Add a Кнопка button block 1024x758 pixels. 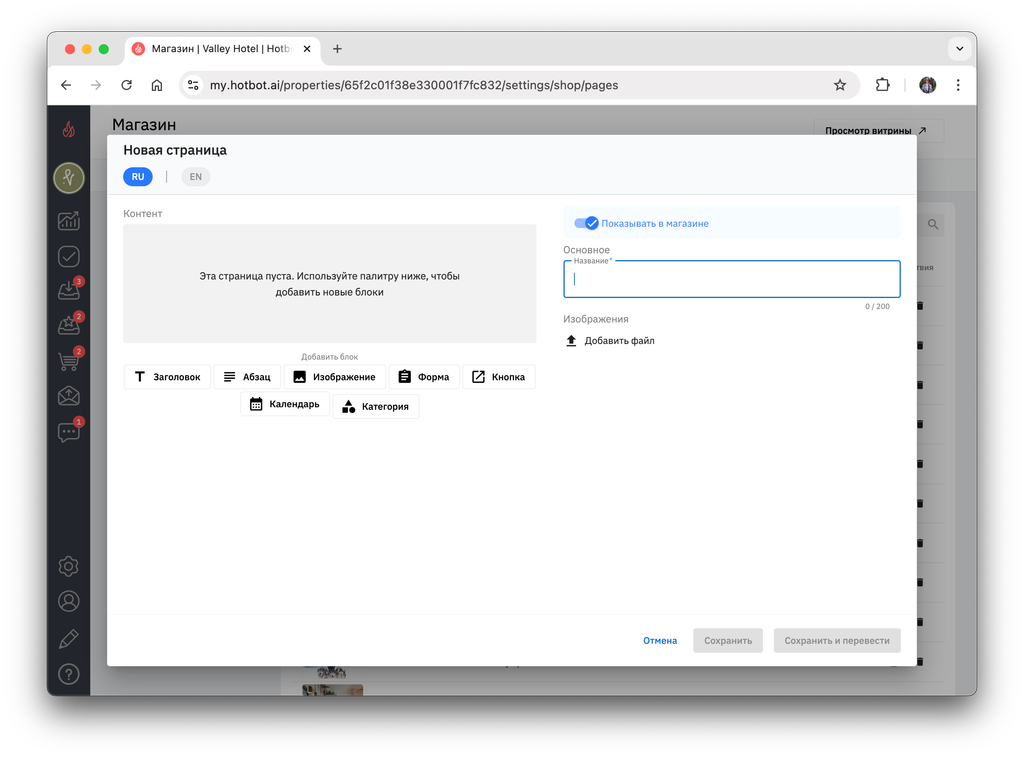pyautogui.click(x=499, y=377)
